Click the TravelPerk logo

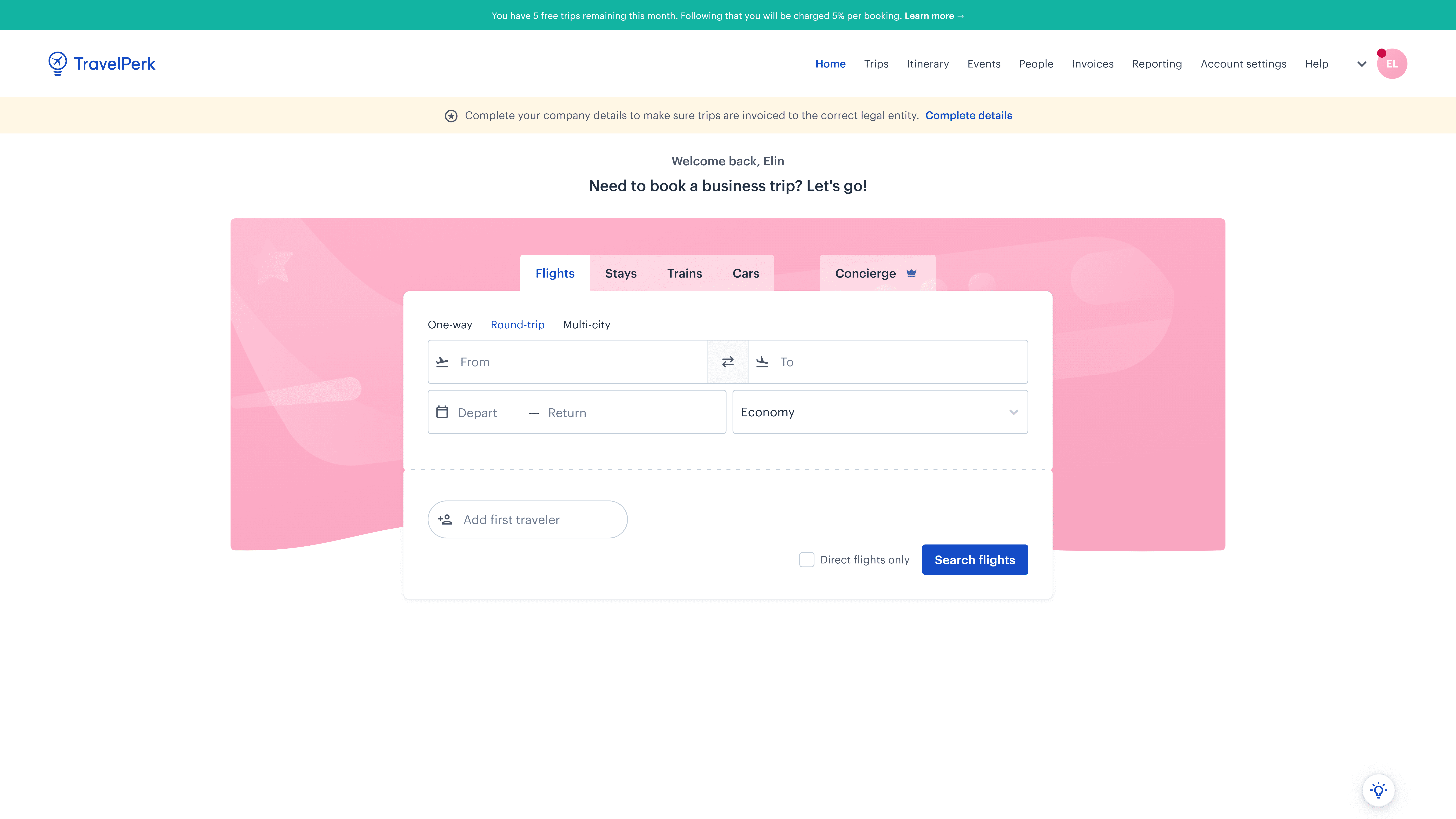[x=102, y=64]
